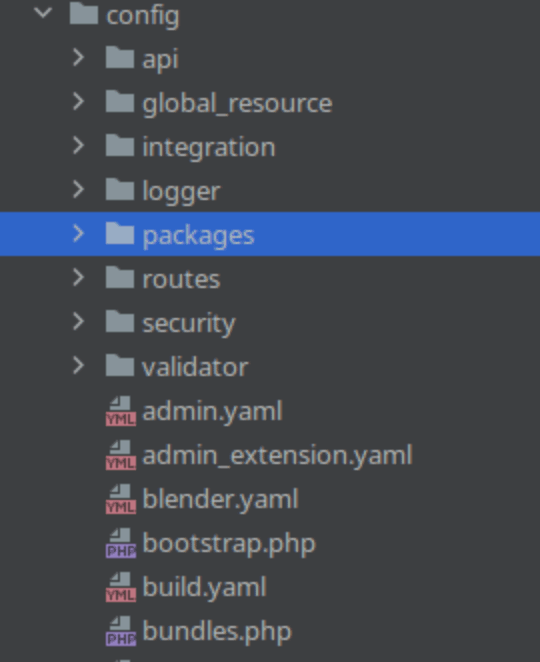Select the integration folder
This screenshot has width=540, height=662.
270,147
